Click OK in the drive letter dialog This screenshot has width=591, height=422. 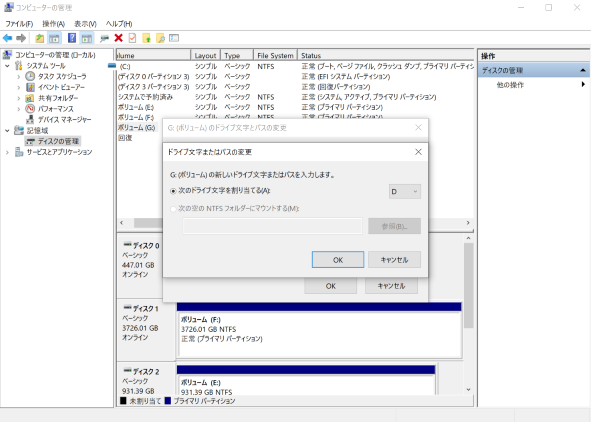pyautogui.click(x=338, y=260)
